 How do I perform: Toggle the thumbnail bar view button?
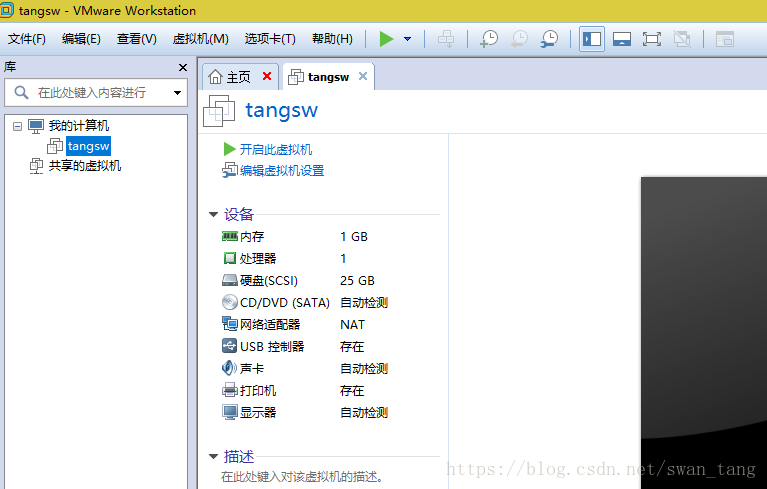pos(622,39)
